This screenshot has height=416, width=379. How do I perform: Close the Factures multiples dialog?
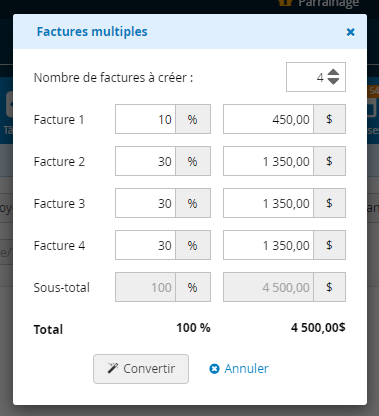[x=350, y=32]
